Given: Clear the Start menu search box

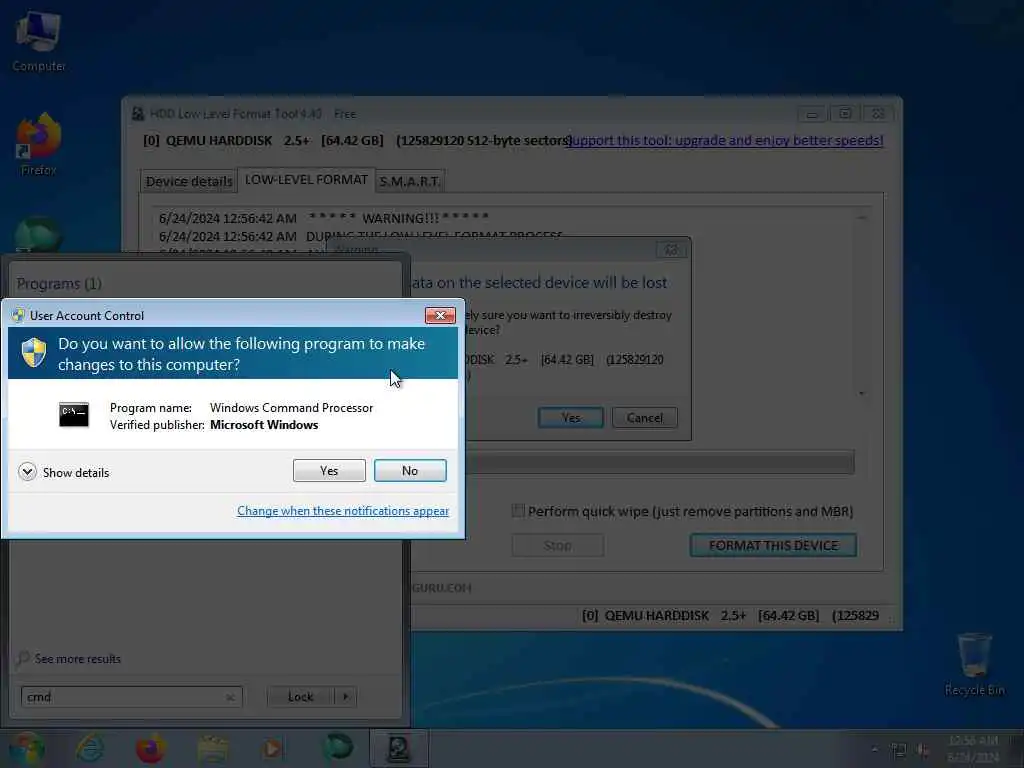Looking at the screenshot, I should [x=230, y=697].
